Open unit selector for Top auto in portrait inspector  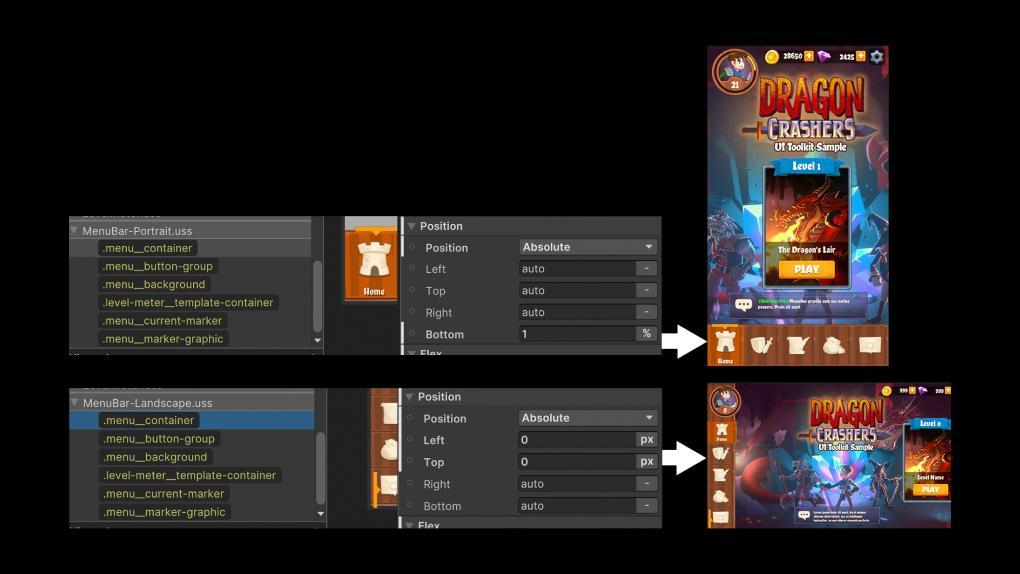pyautogui.click(x=647, y=290)
